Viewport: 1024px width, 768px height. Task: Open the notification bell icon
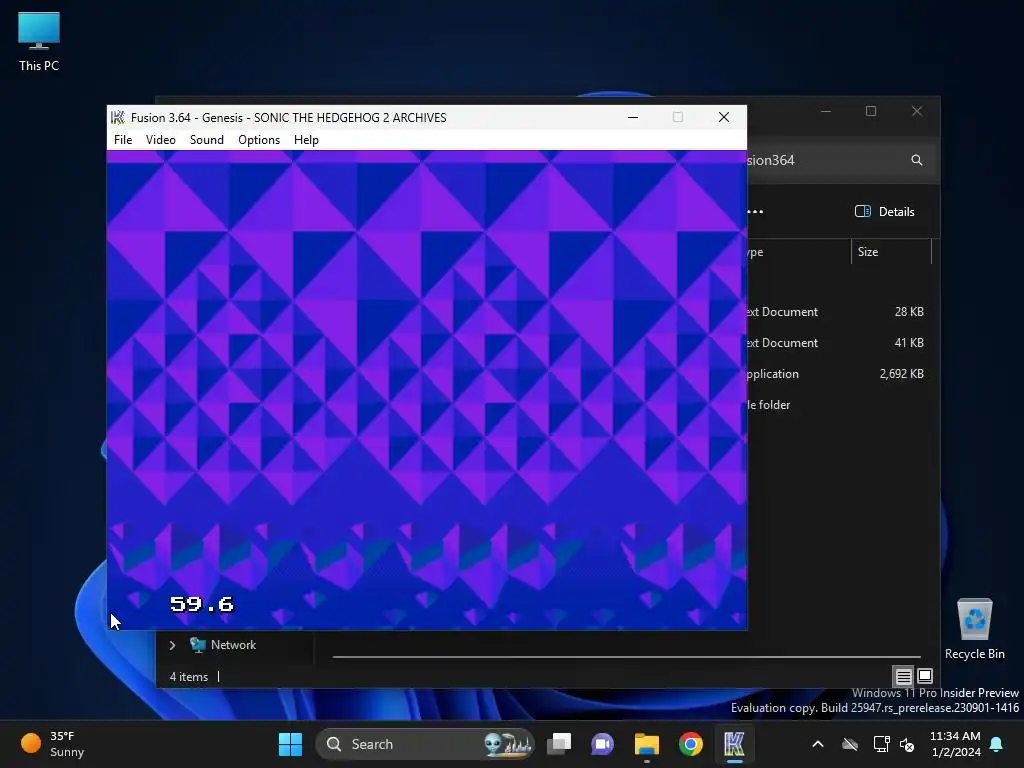[x=997, y=744]
